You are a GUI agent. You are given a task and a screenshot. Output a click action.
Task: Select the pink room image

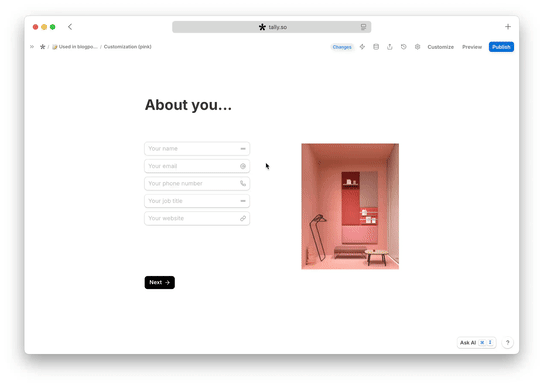(350, 206)
